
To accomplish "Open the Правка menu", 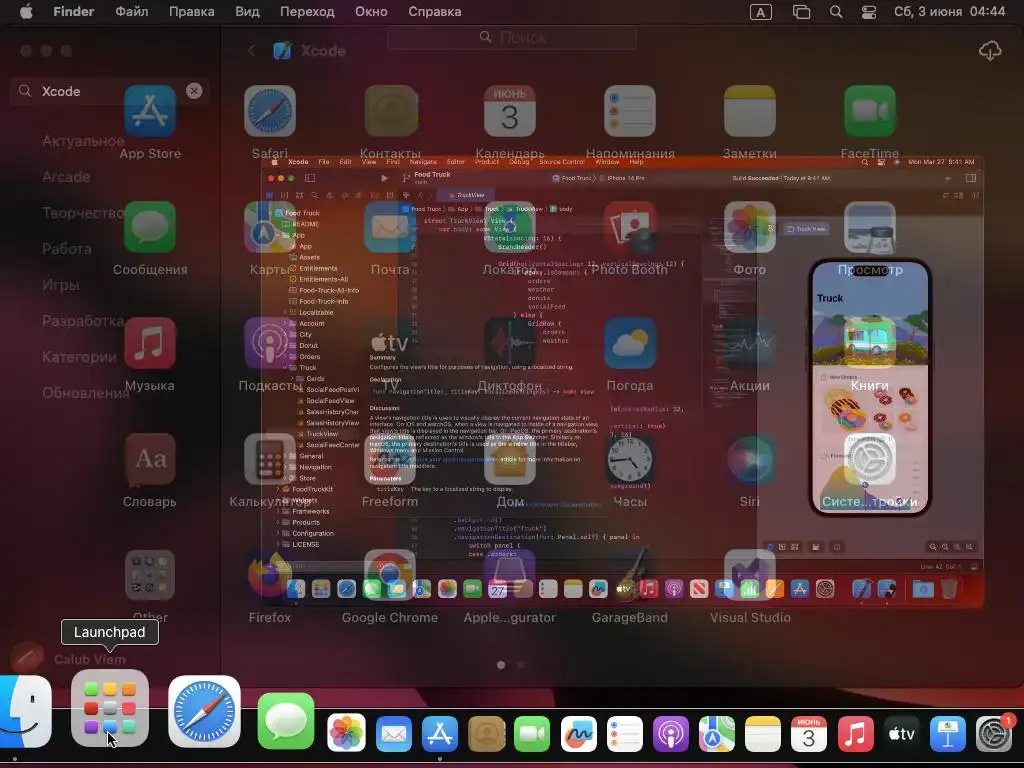I will click(191, 12).
